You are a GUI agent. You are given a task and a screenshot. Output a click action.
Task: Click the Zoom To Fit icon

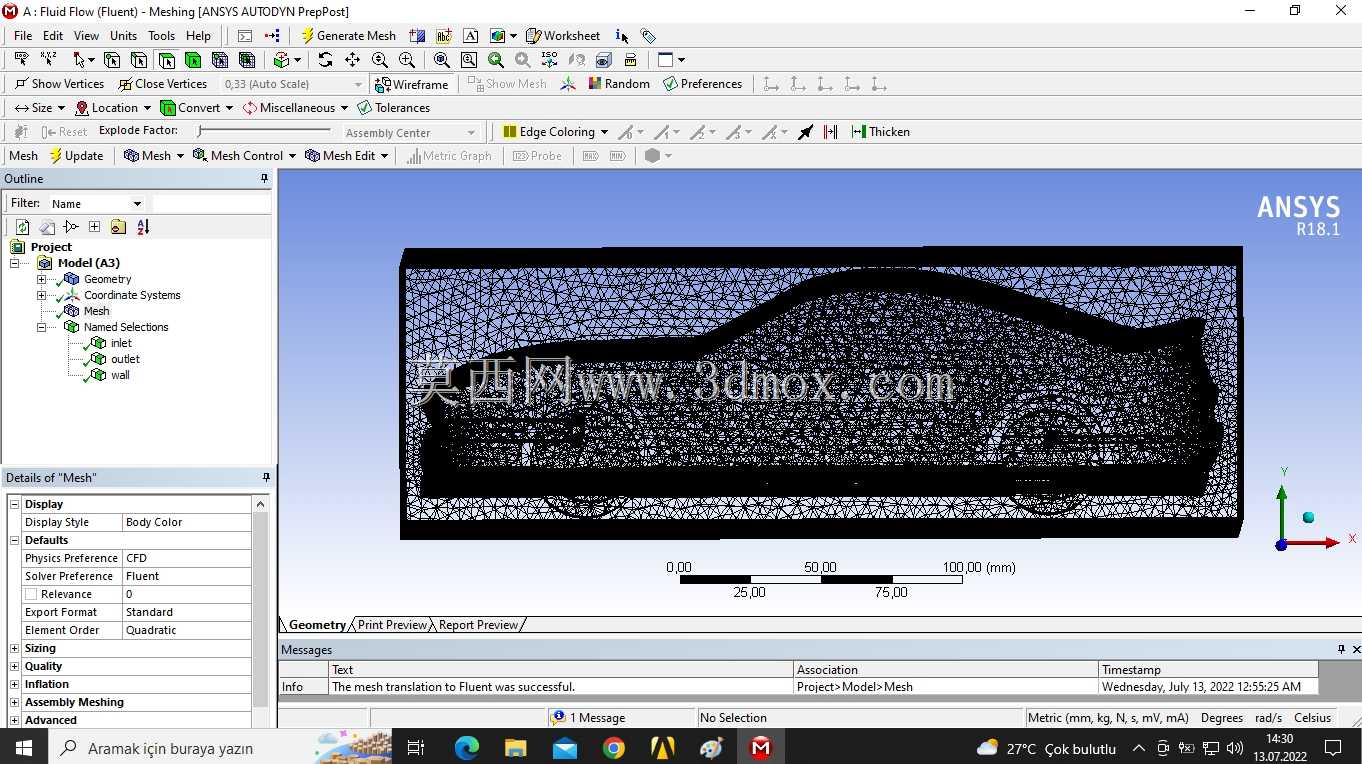pos(441,60)
